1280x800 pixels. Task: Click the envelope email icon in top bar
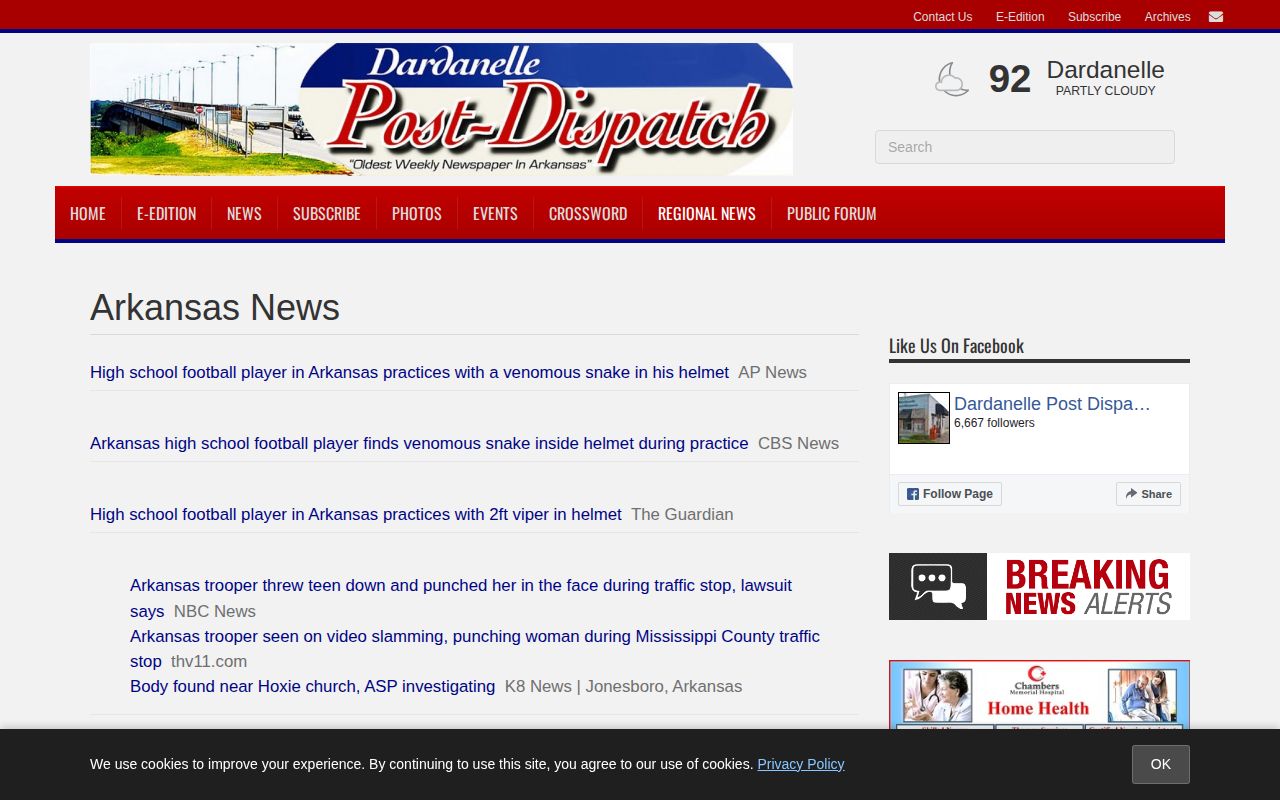(1215, 16)
